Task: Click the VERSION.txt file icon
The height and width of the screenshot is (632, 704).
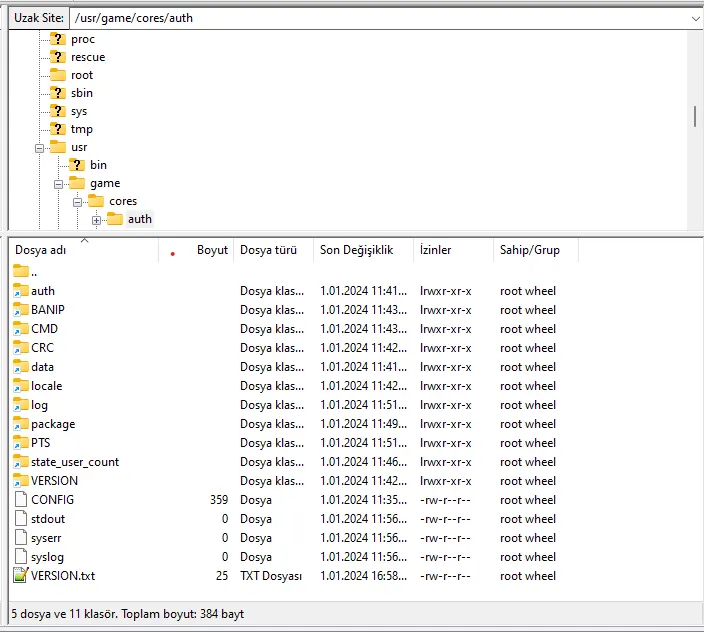Action: (21, 575)
